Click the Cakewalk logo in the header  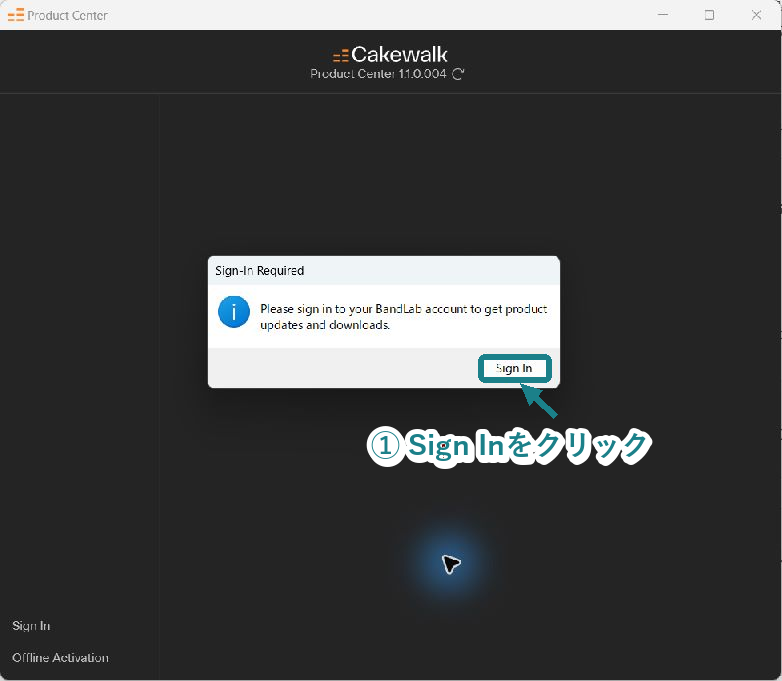(390, 54)
